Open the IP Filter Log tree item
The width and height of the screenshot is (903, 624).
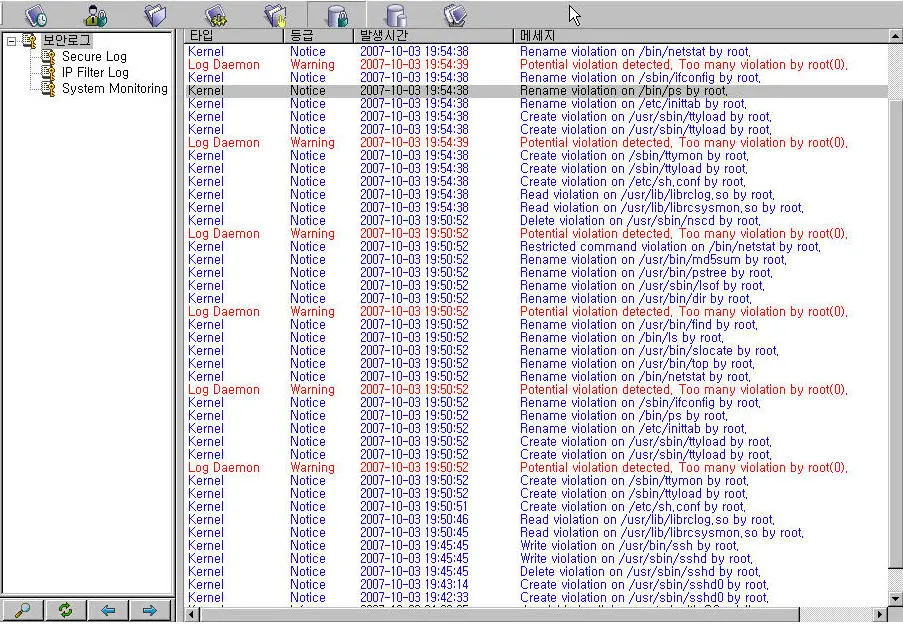click(x=95, y=73)
